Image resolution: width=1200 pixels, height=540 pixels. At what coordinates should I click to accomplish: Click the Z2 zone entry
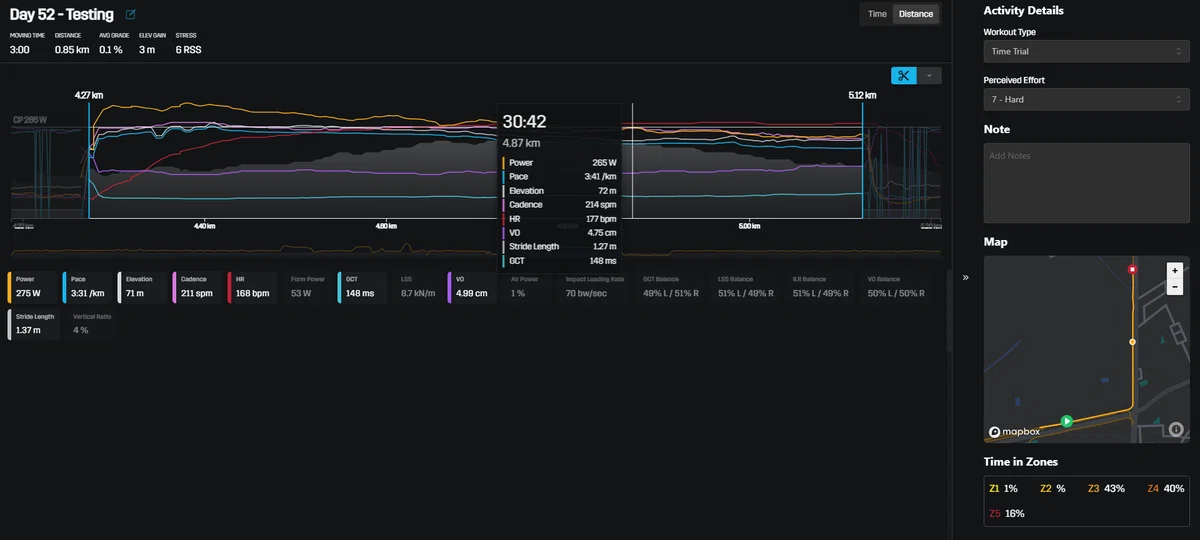point(1052,489)
